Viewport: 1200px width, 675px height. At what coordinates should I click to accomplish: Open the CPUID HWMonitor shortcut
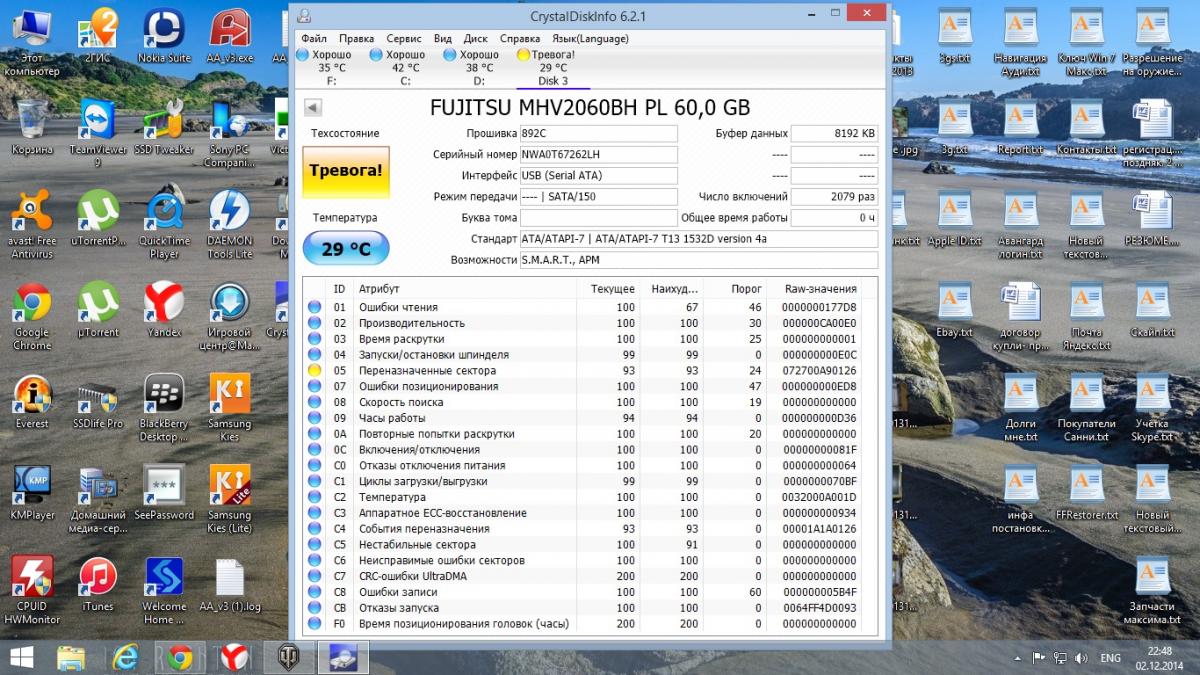(32, 592)
